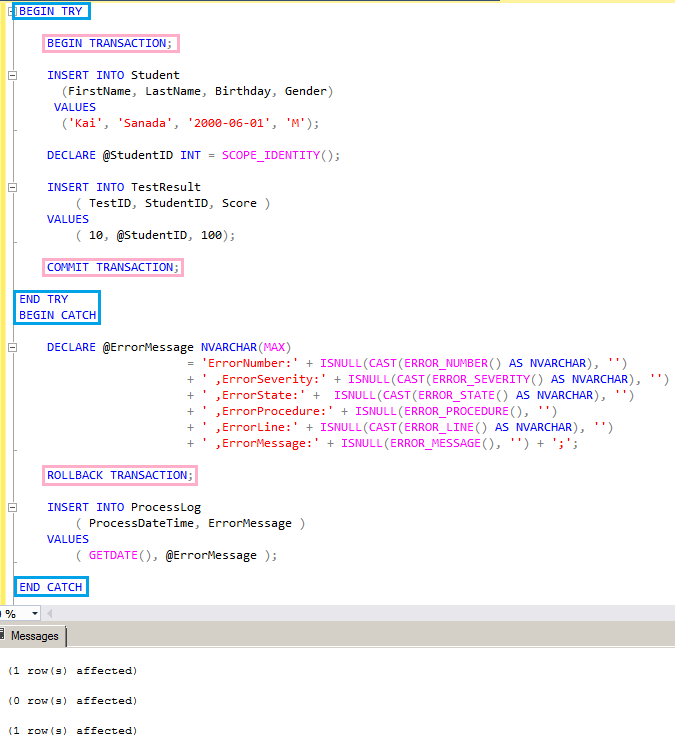Collapse the INSERT INTO Student statement
The width and height of the screenshot is (675, 753).
[12, 75]
